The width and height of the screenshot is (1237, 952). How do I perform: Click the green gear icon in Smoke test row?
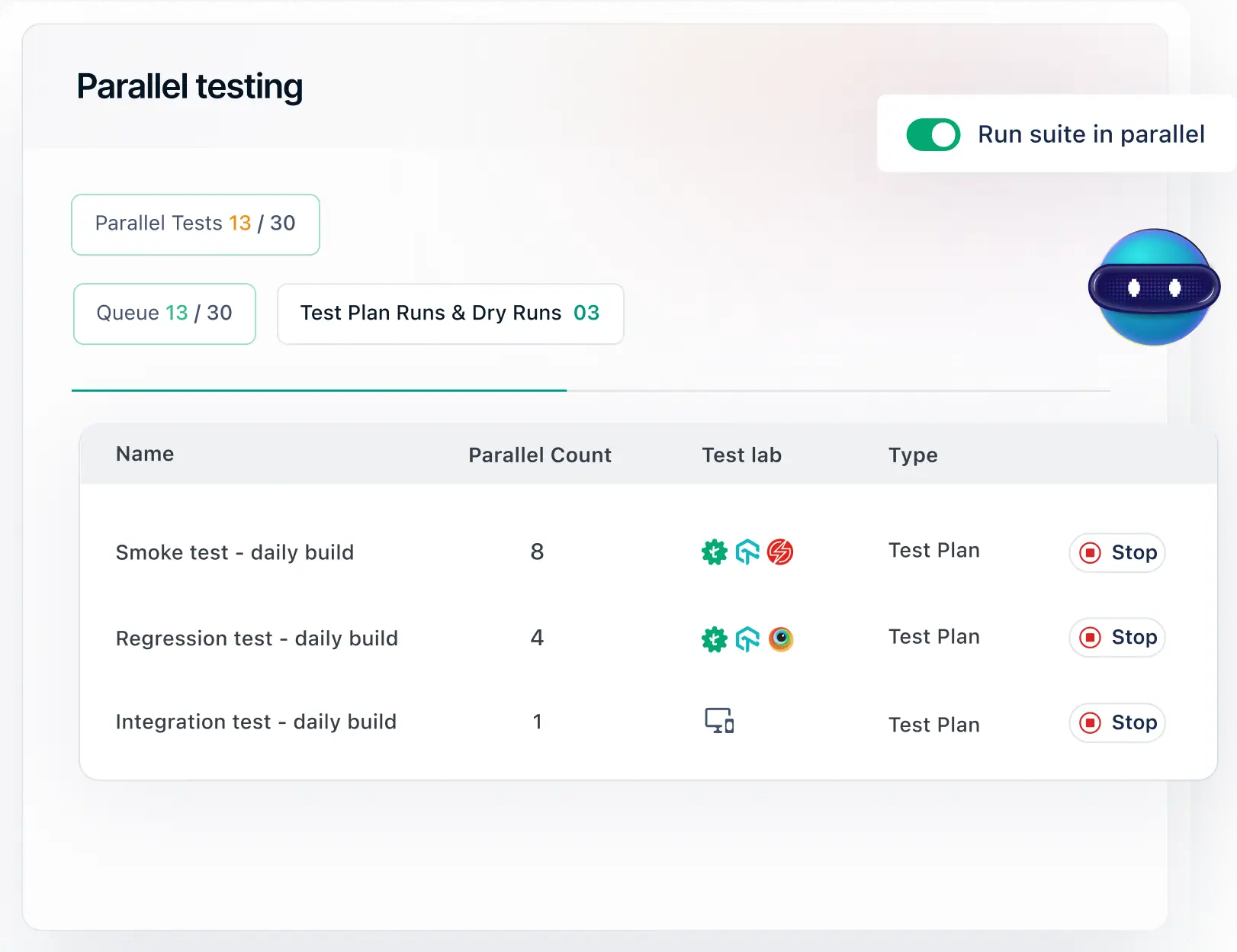click(x=714, y=552)
